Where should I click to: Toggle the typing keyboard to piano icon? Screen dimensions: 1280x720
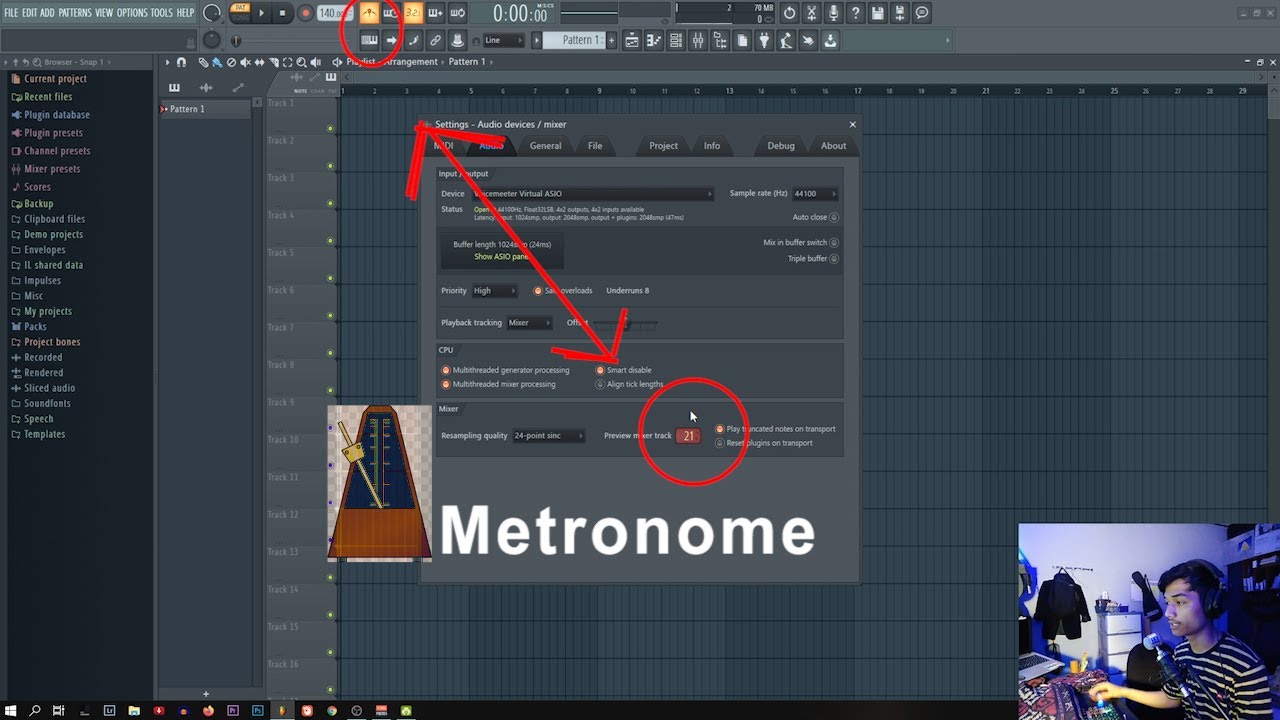(x=369, y=40)
